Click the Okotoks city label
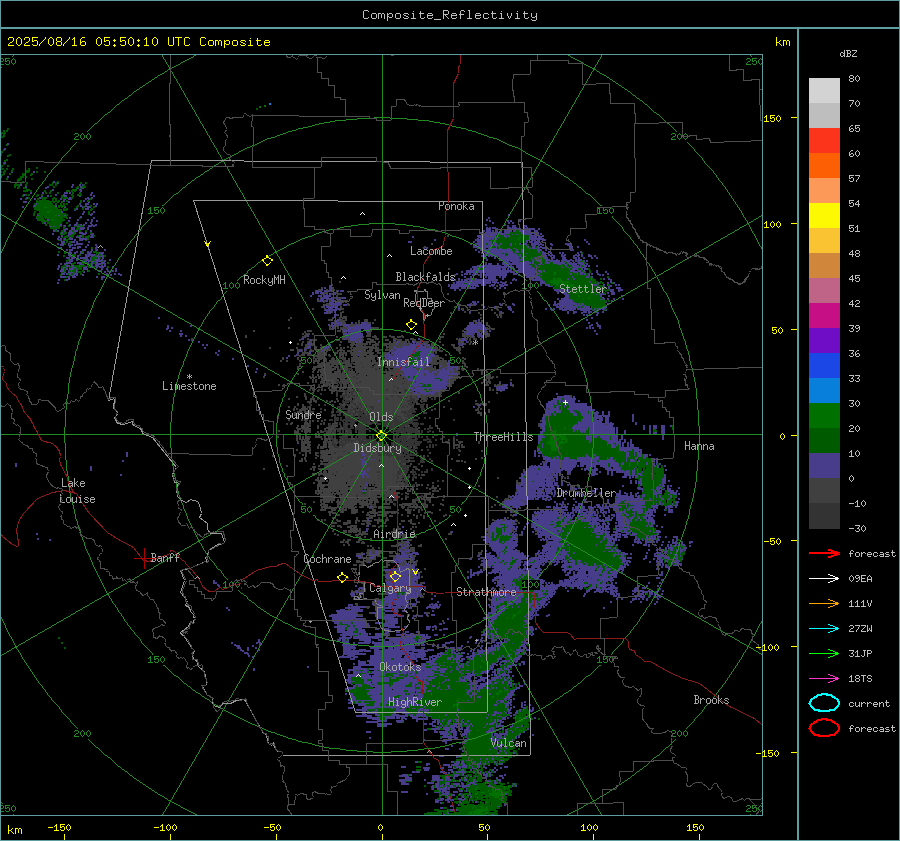Viewport: 900px width, 841px height. (400, 667)
